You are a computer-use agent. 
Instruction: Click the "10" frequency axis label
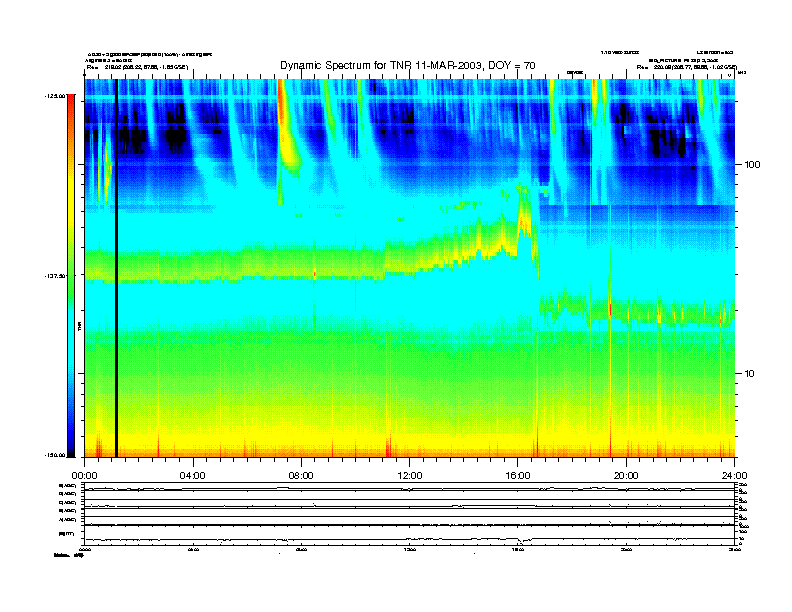(x=750, y=374)
